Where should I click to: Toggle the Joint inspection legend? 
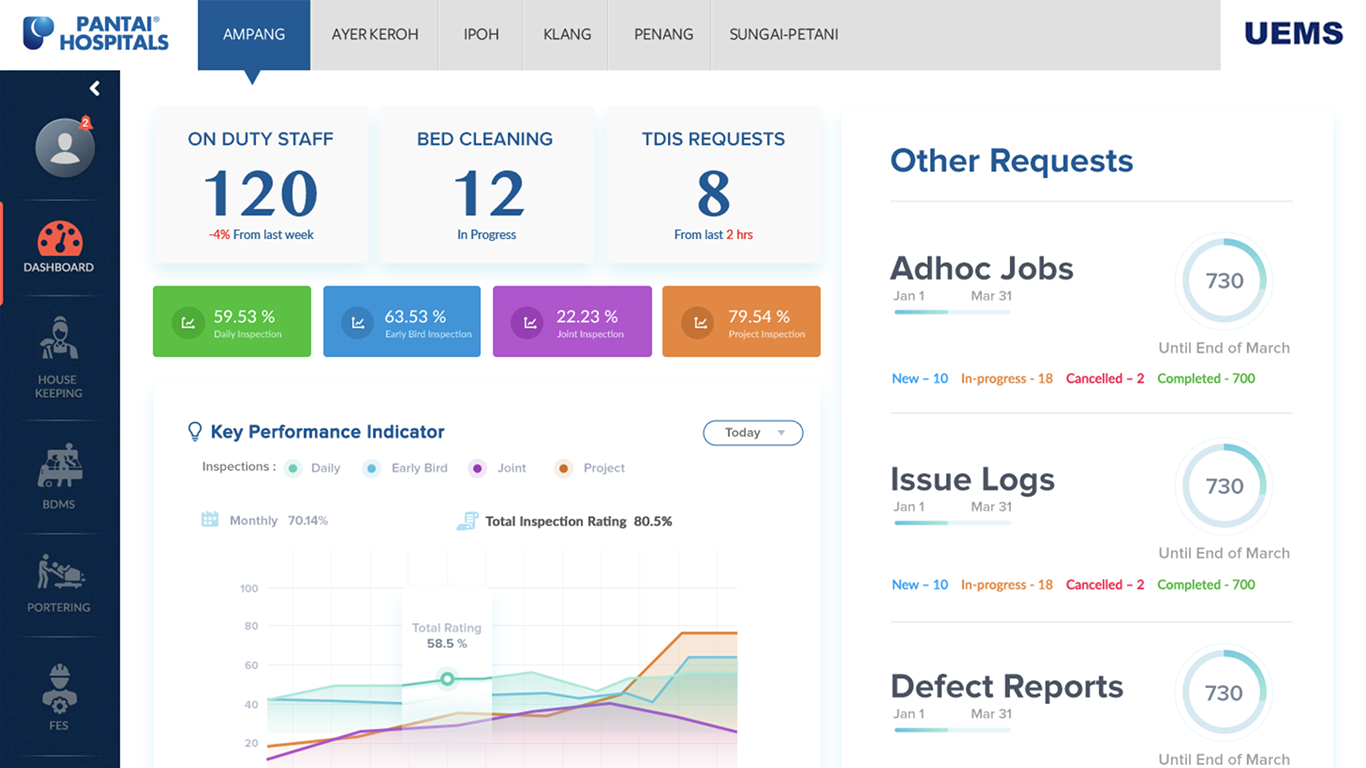click(478, 468)
